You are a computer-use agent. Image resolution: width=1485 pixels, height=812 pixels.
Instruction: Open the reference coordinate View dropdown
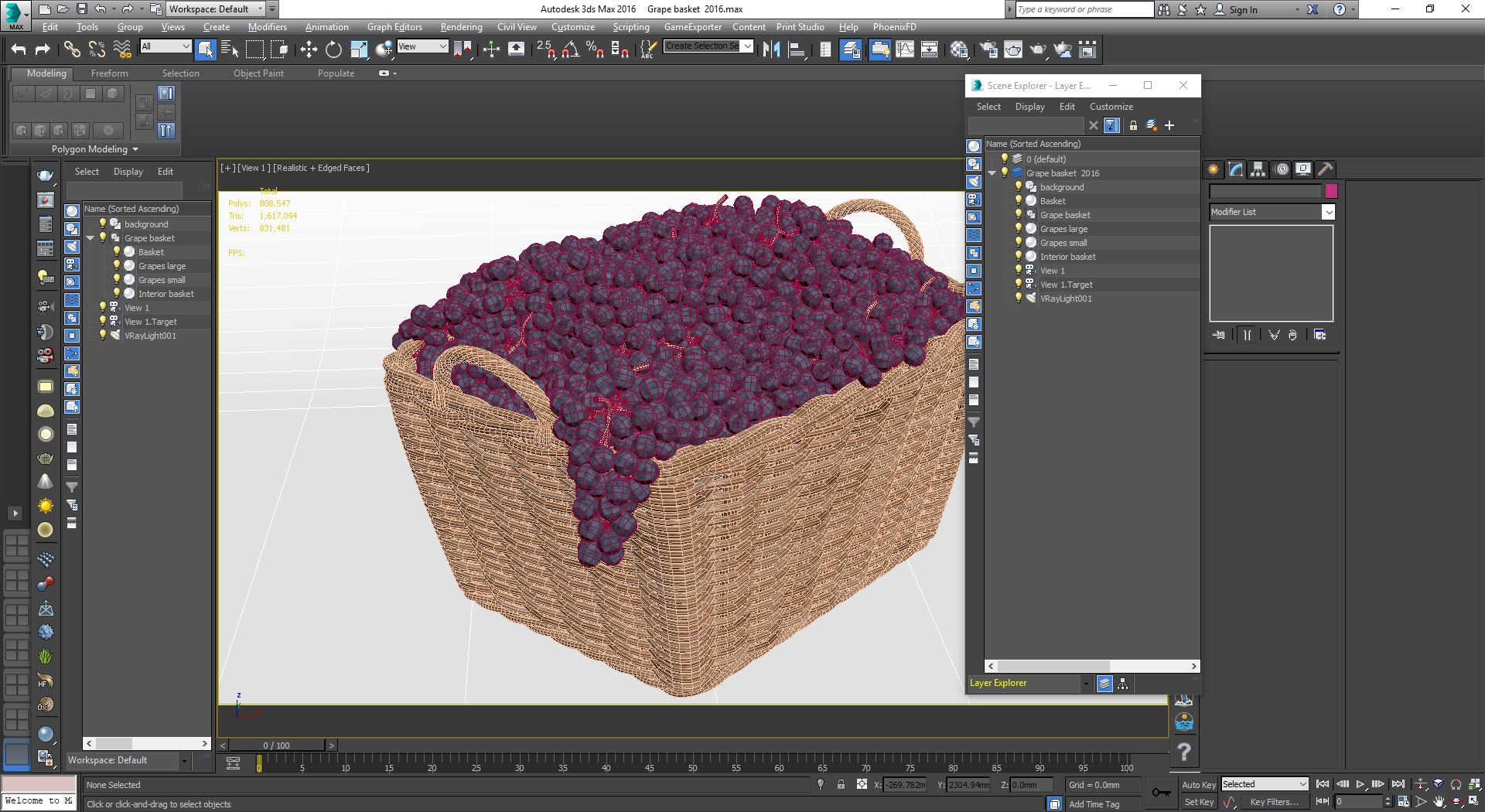tap(423, 46)
